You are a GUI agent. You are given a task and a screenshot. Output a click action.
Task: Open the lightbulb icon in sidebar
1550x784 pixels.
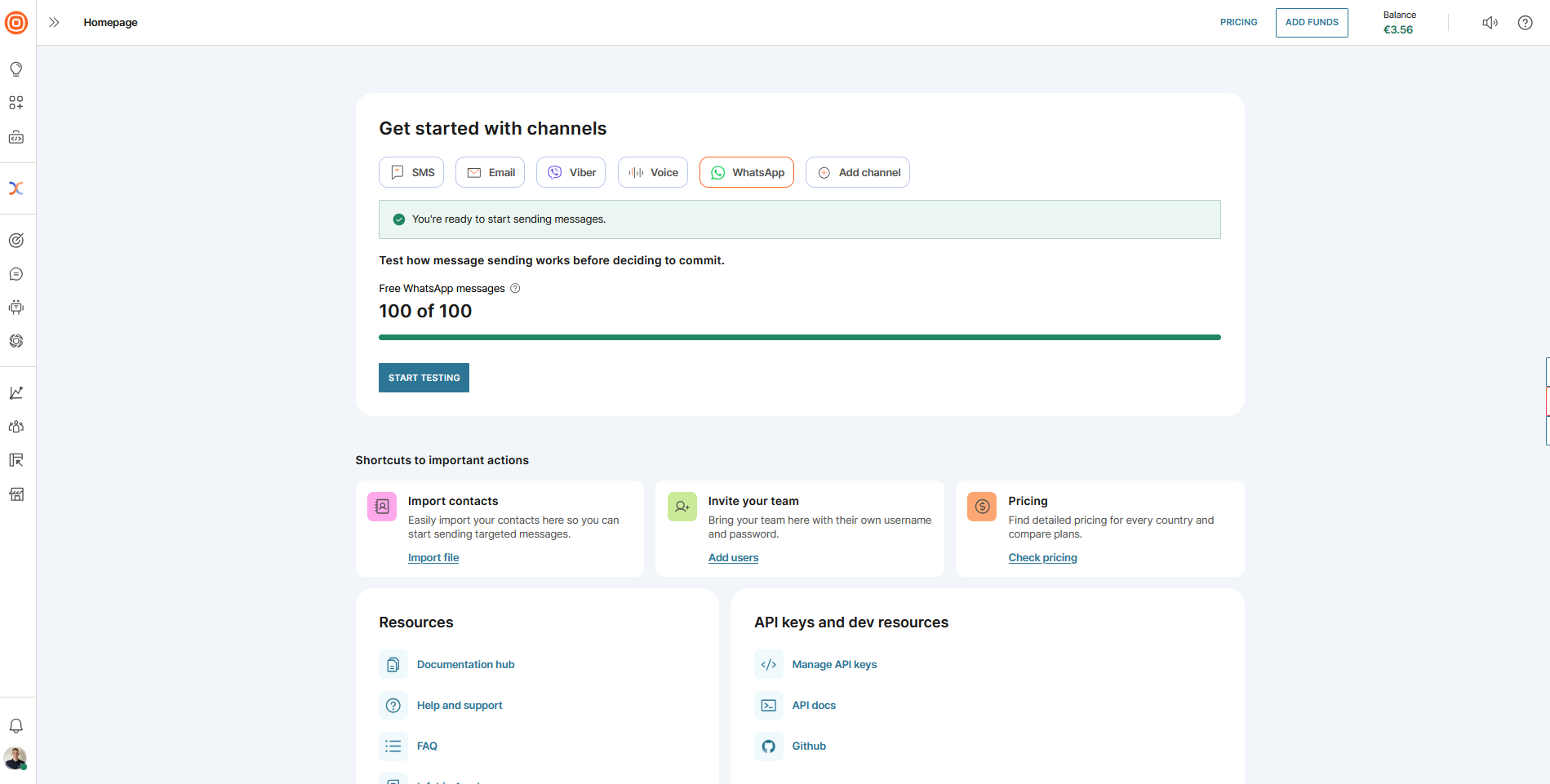tap(16, 69)
